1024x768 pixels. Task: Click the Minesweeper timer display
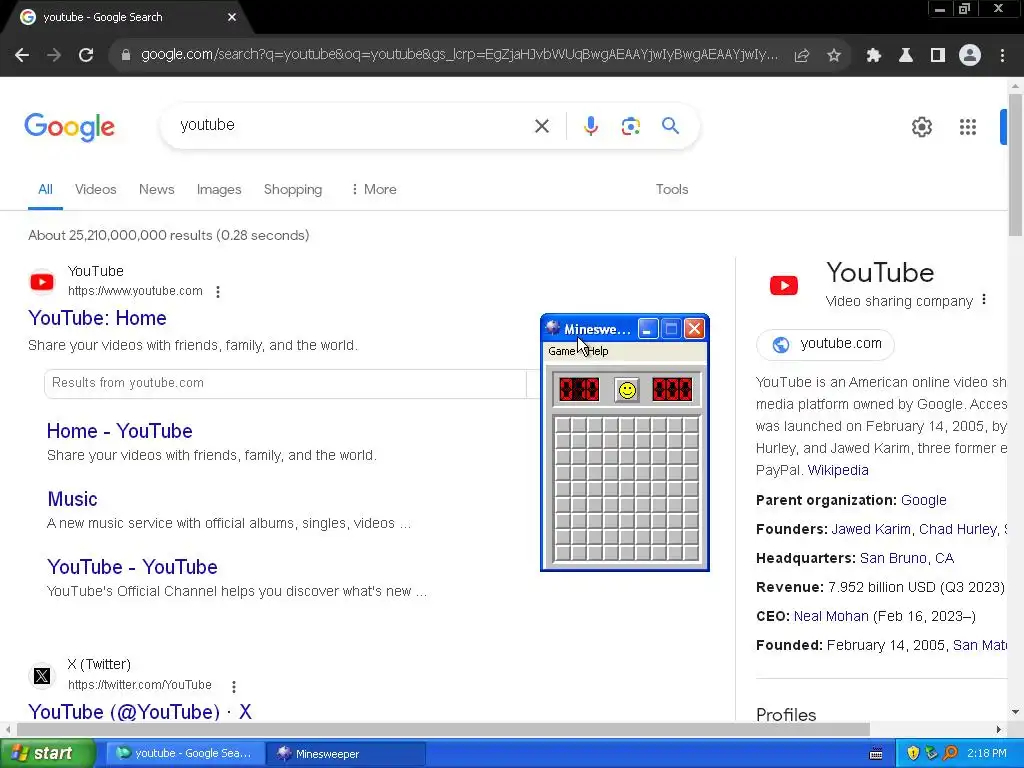click(672, 390)
